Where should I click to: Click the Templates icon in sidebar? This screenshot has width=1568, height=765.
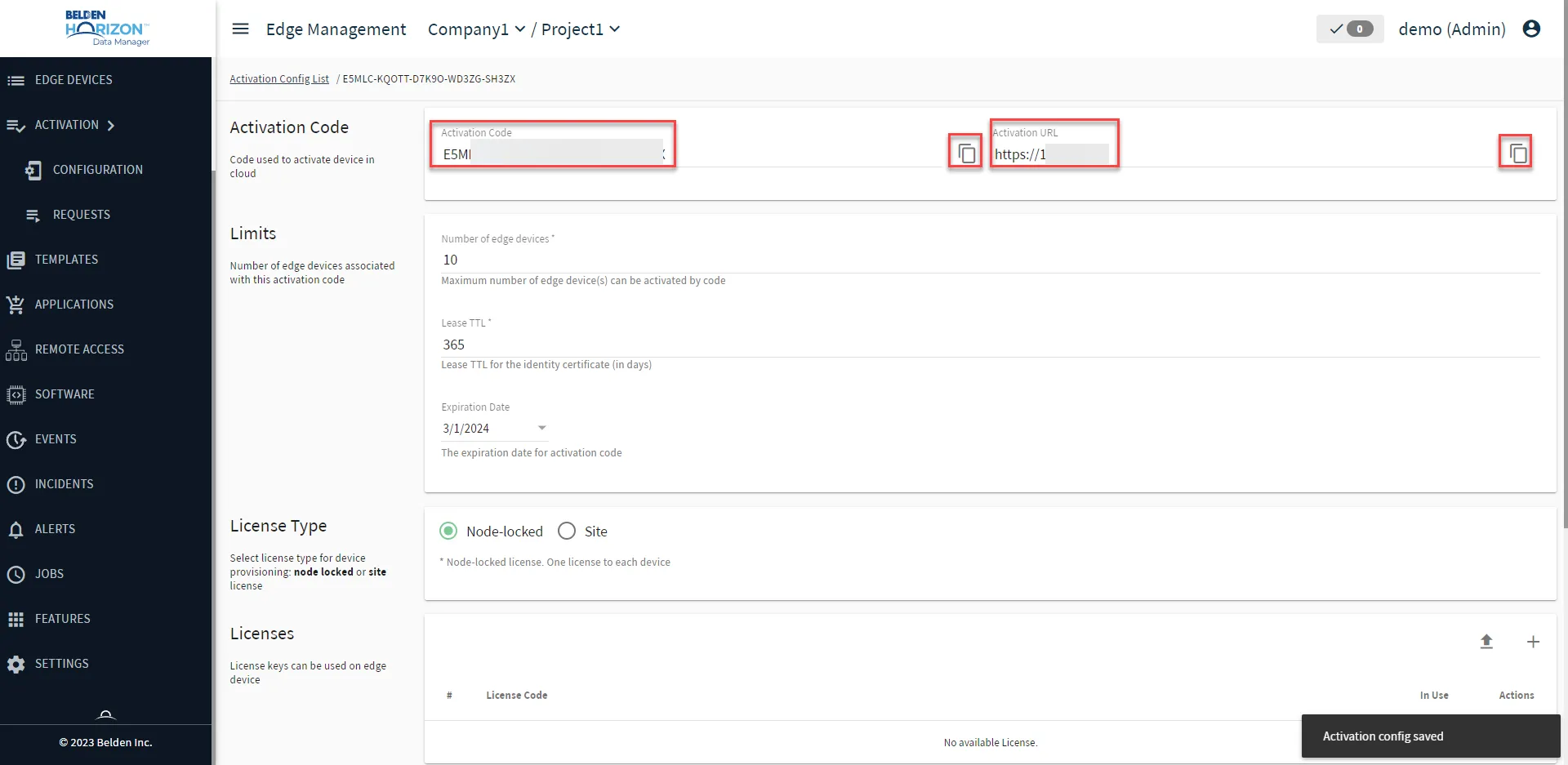[x=16, y=260]
